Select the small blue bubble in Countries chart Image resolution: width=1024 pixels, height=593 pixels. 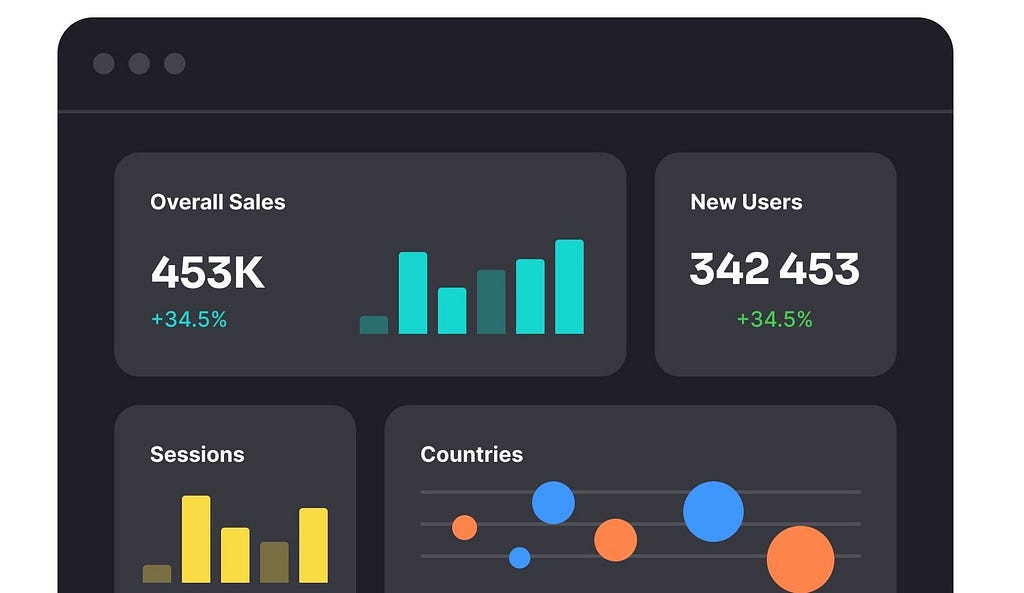pyautogui.click(x=521, y=555)
